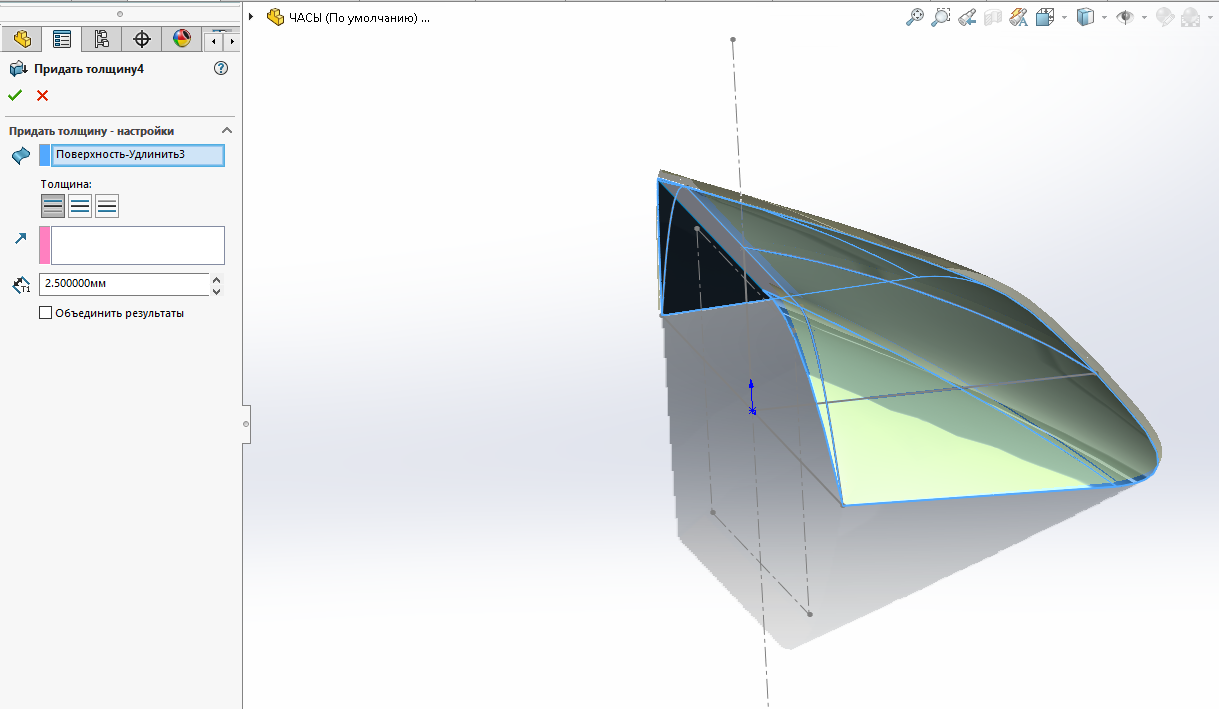The image size is (1219, 709).
Task: Cancel the feature with red X
Action: click(x=42, y=96)
